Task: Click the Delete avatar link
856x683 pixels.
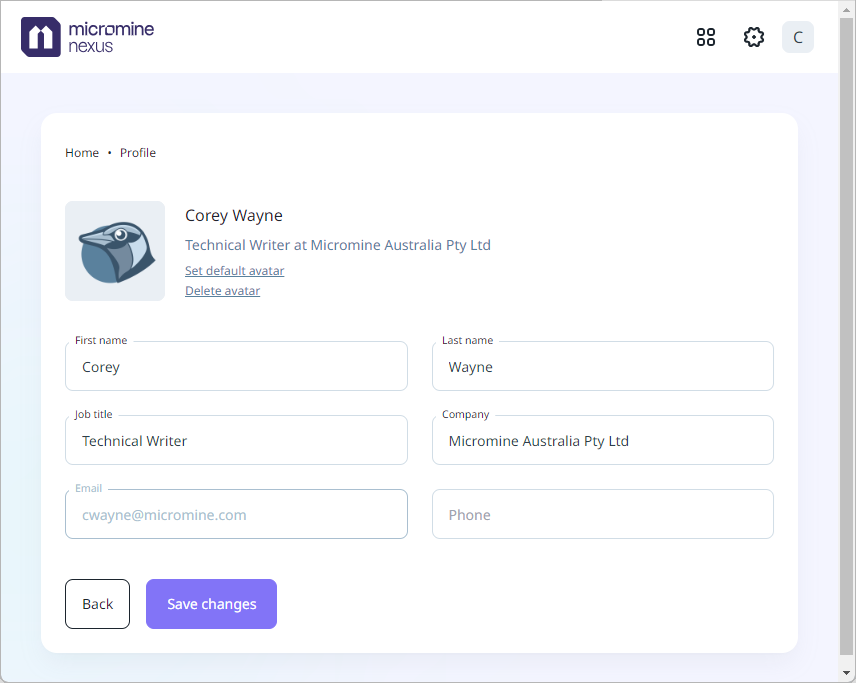Action: pyautogui.click(x=222, y=291)
